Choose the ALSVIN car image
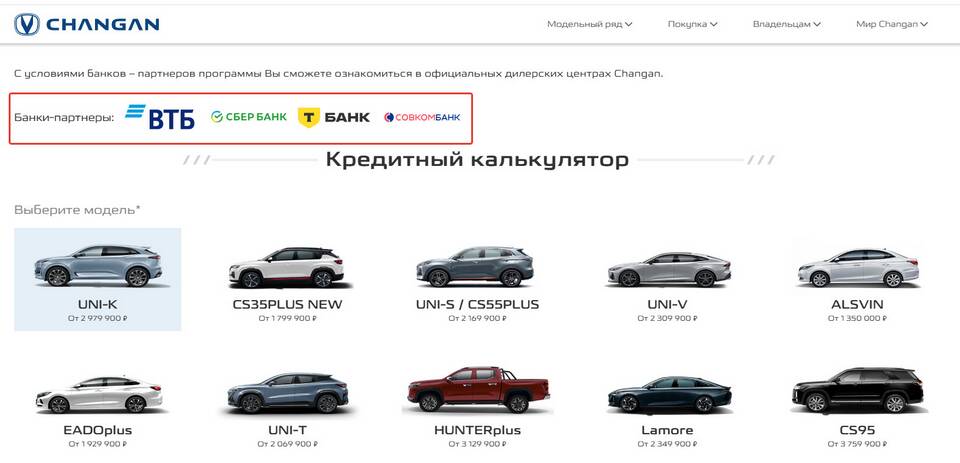This screenshot has height=463, width=960. coord(858,268)
